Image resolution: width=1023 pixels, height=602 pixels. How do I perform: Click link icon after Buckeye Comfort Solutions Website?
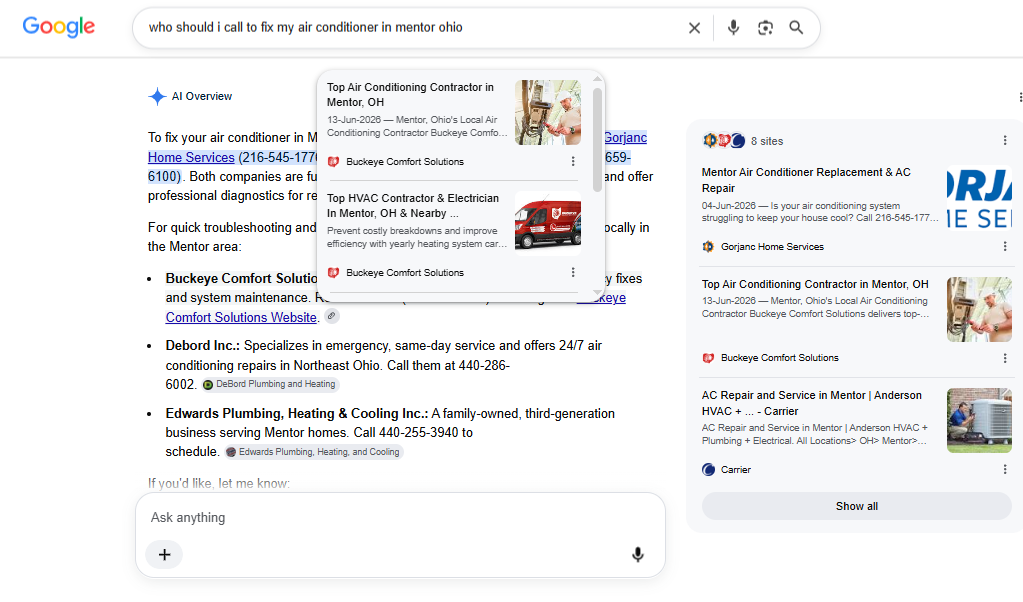[331, 316]
